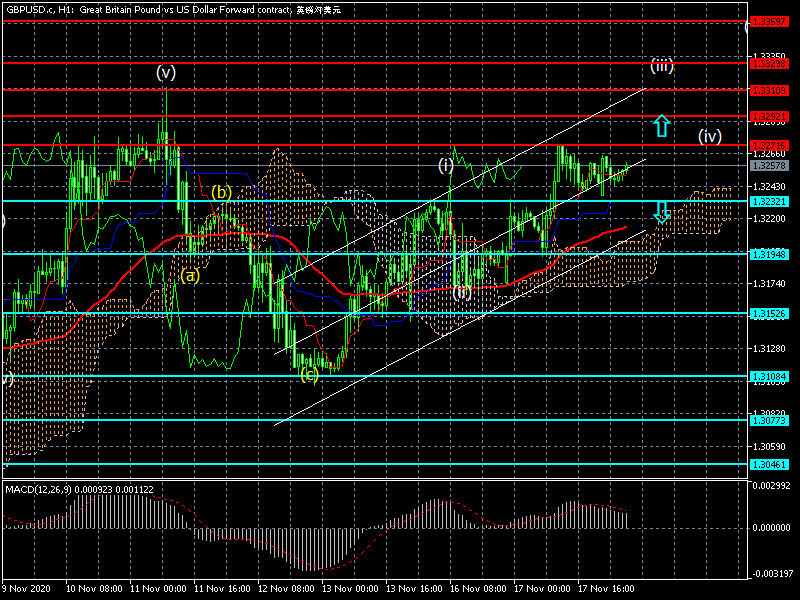Click the 1.32200 price scale value
800x600 pixels.
click(769, 218)
